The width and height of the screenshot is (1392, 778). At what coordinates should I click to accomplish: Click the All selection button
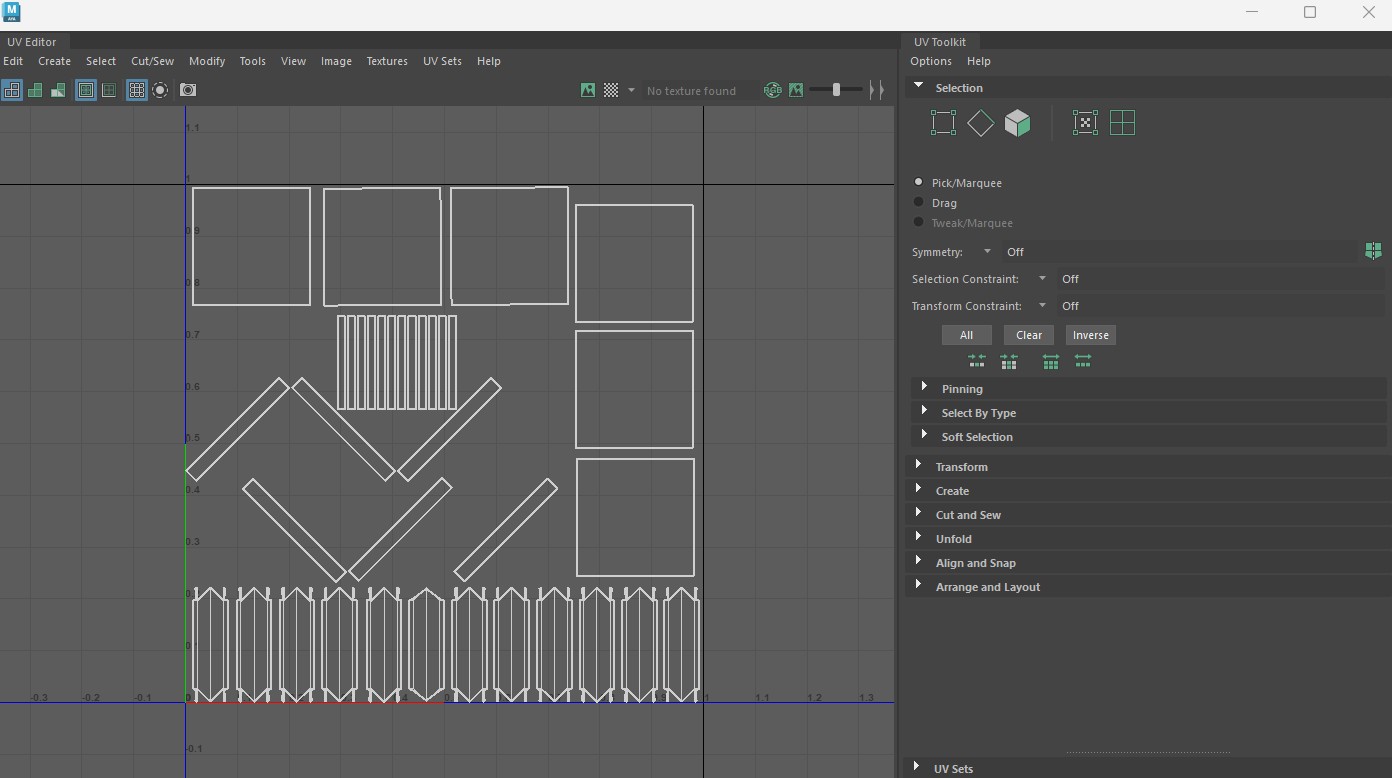(x=966, y=335)
